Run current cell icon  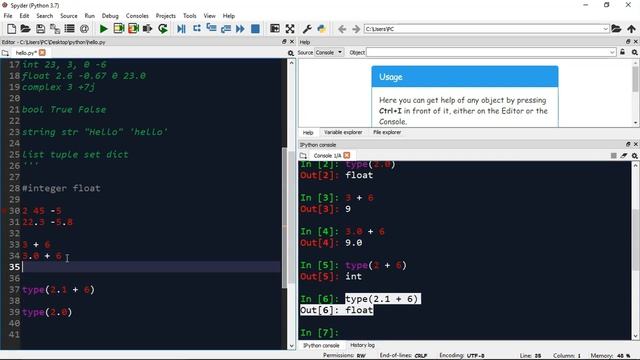tap(119, 29)
